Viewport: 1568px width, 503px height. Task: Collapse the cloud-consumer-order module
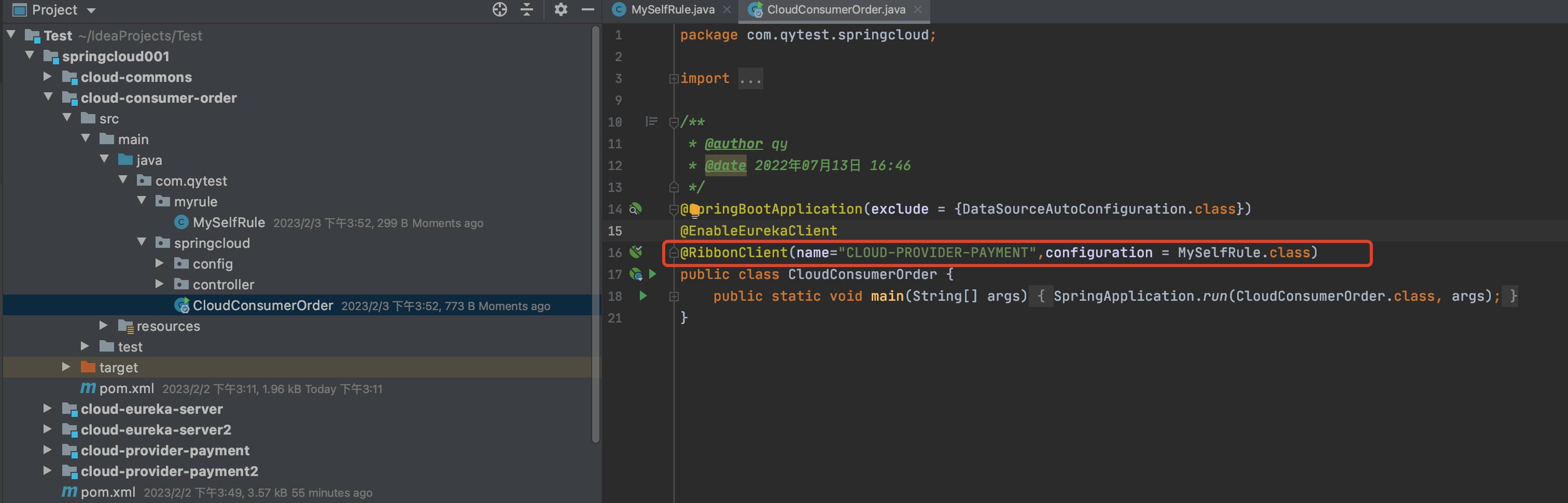coord(48,97)
